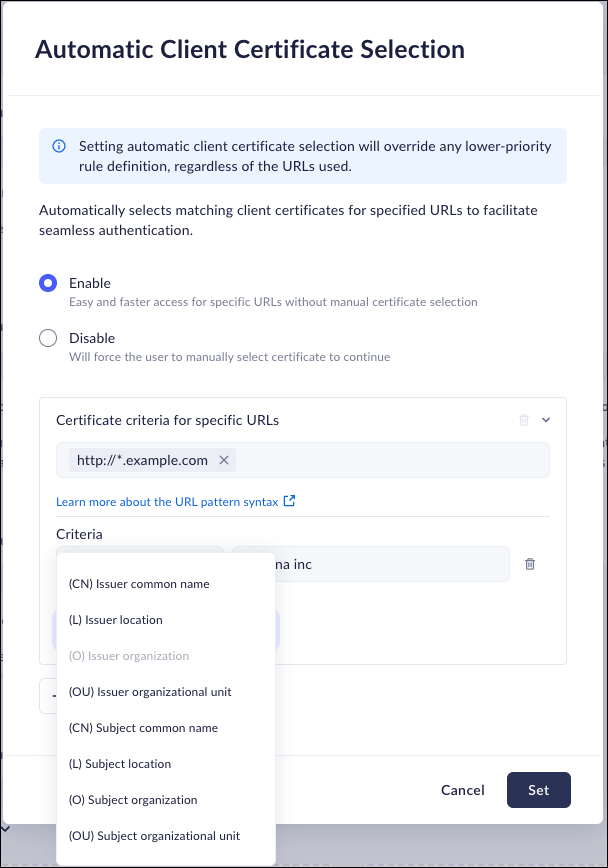Remove the http://*.example.com URL chip
The image size is (608, 868).
[224, 460]
